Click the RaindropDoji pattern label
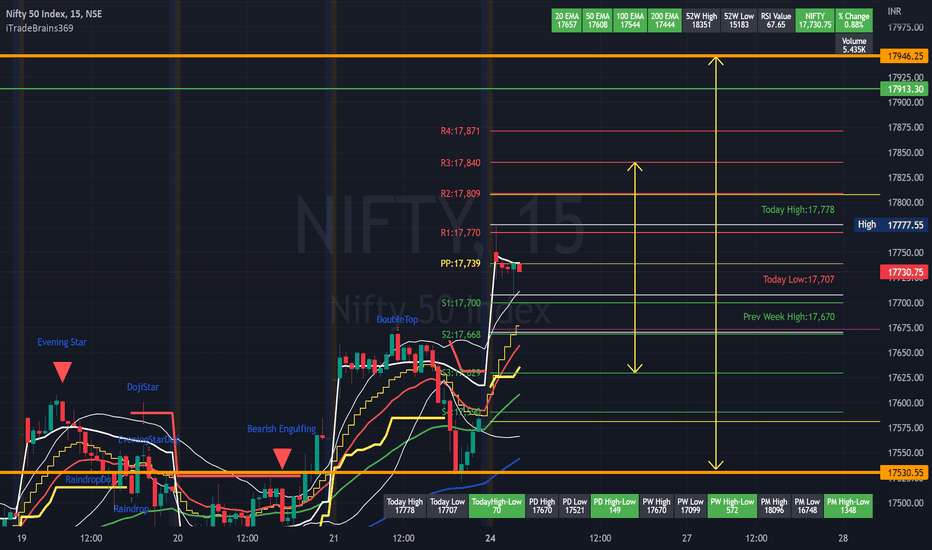The image size is (932, 550). click(88, 480)
